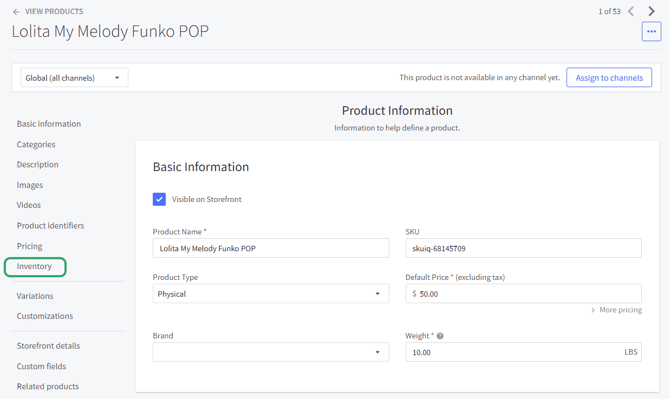Expand More pricing options
Viewport: 670px width, 399px height.
(616, 310)
